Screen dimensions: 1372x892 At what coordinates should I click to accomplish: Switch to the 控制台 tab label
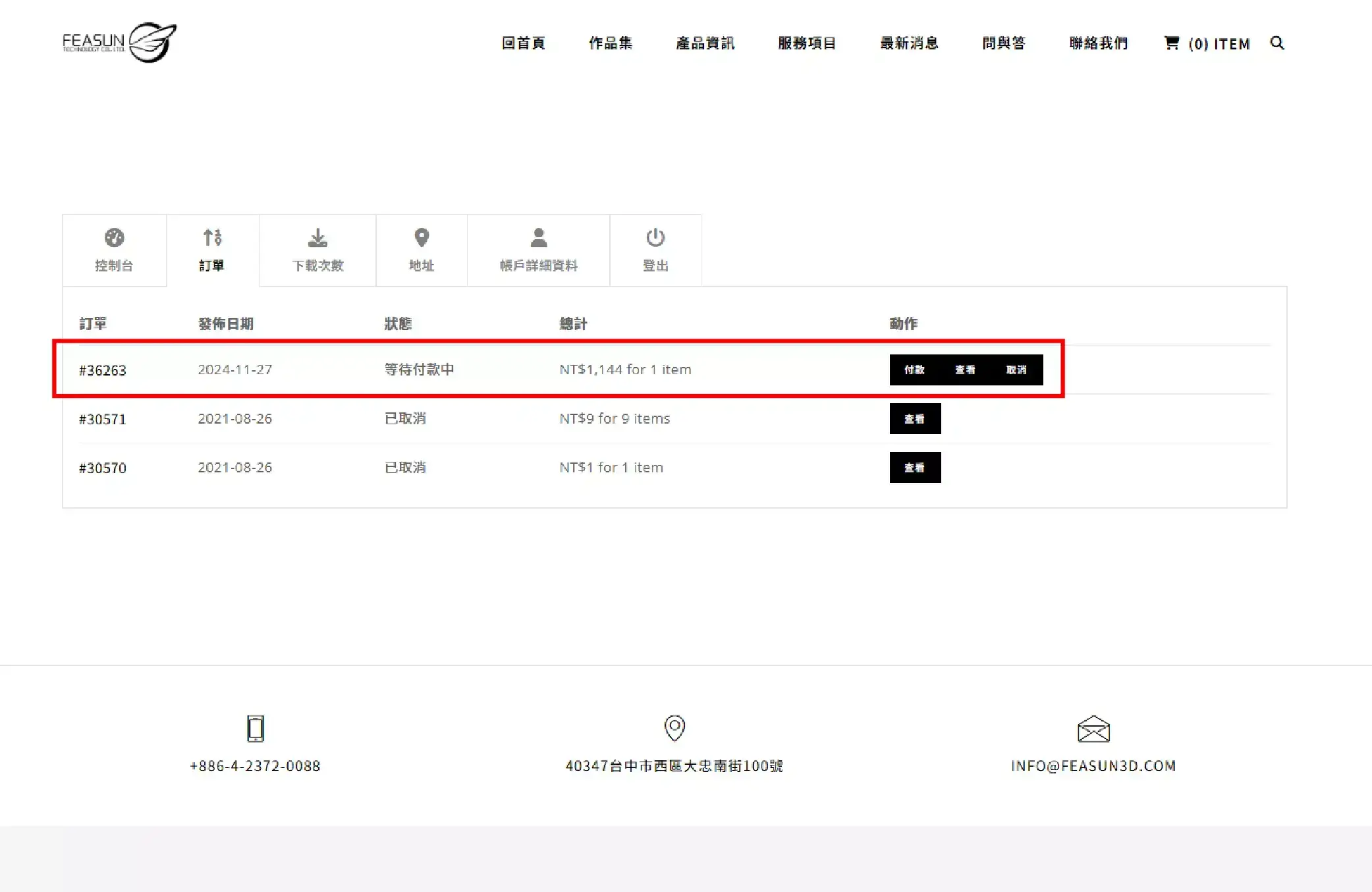point(114,265)
